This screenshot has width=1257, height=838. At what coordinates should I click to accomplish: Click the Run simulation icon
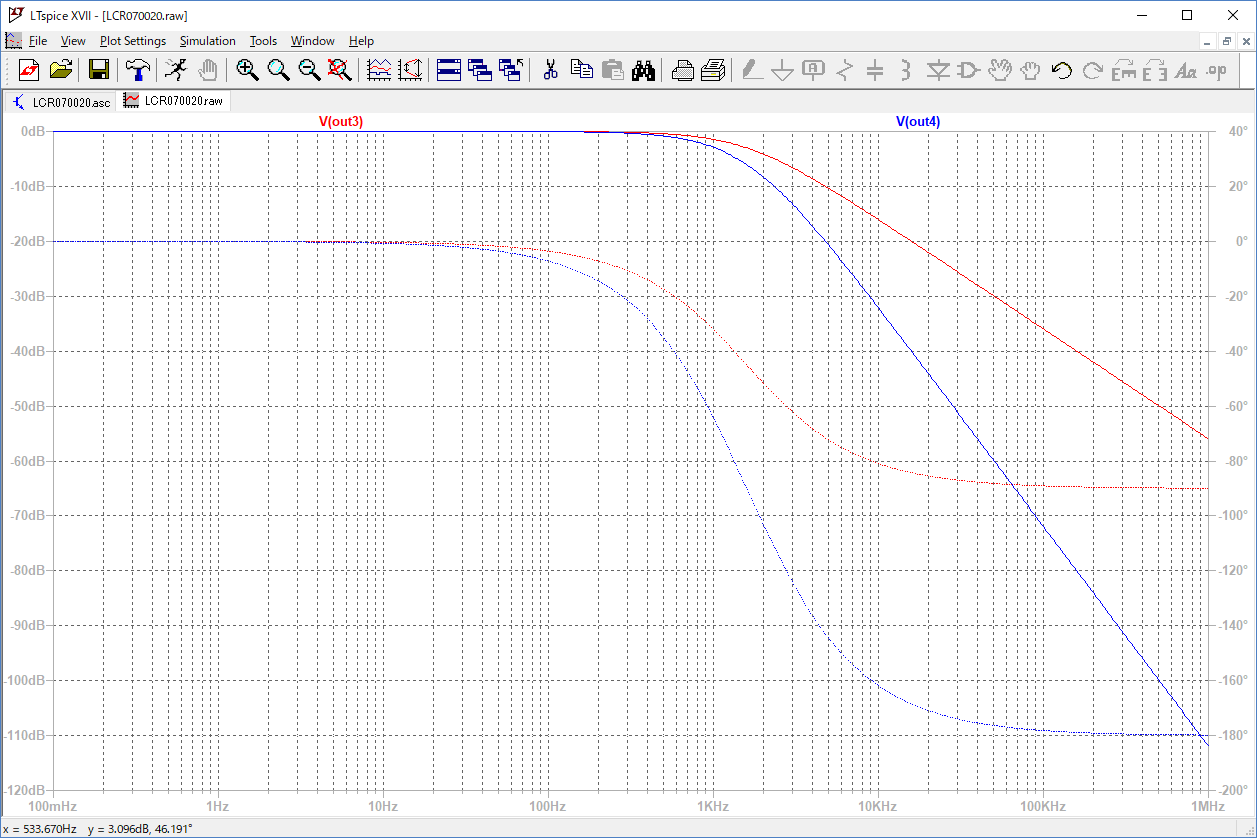point(176,70)
